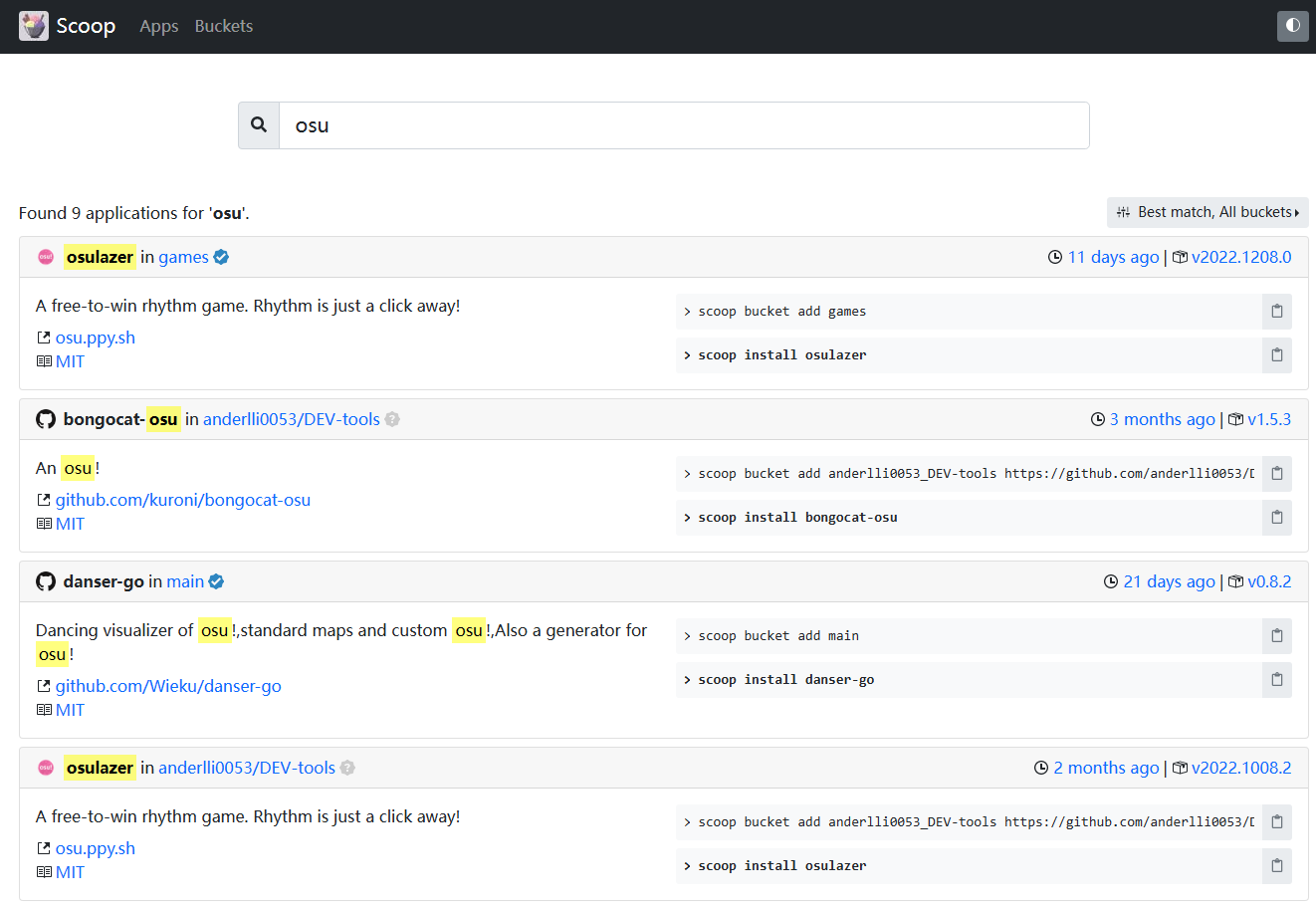The width and height of the screenshot is (1316, 907).
Task: Open the 'main' bucket link
Action: point(185,581)
